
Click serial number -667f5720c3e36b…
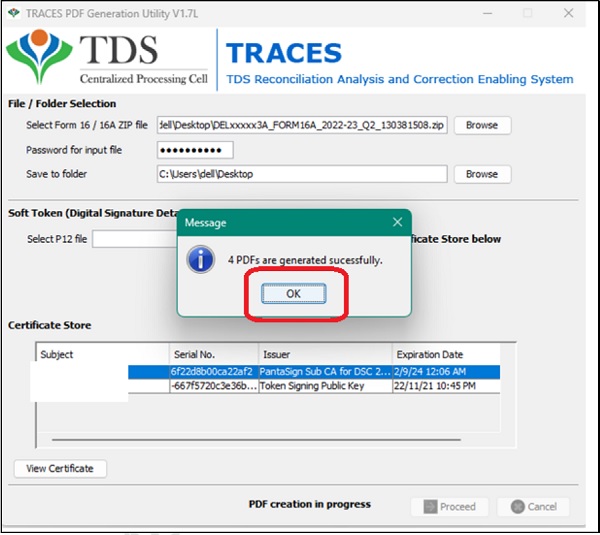tap(214, 386)
